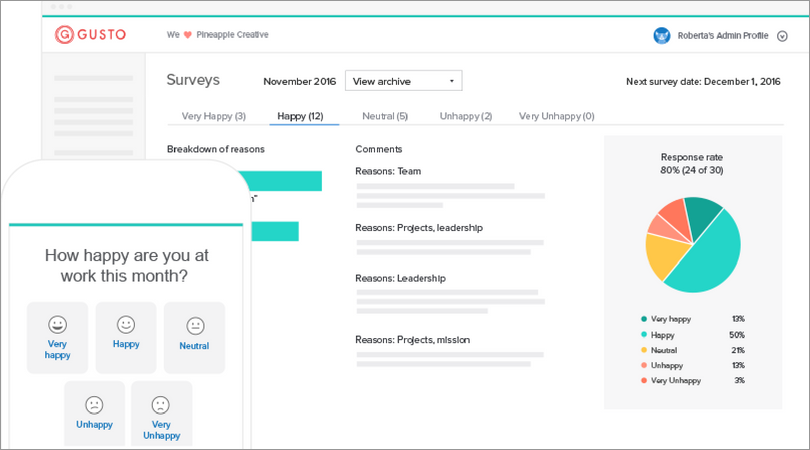
Task: Click 'Next survey date: December 1, 2016'
Action: pyautogui.click(x=703, y=82)
